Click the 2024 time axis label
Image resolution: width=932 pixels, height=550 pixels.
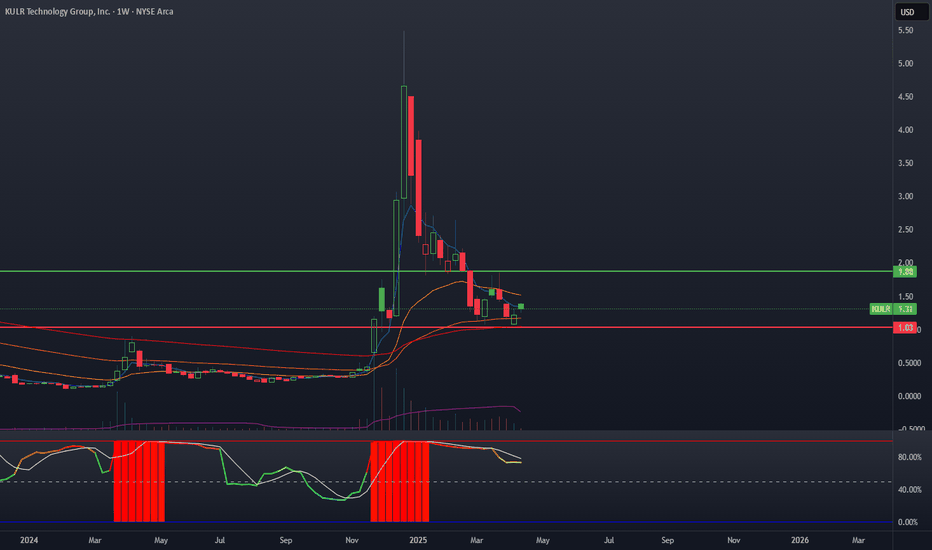[x=29, y=540]
